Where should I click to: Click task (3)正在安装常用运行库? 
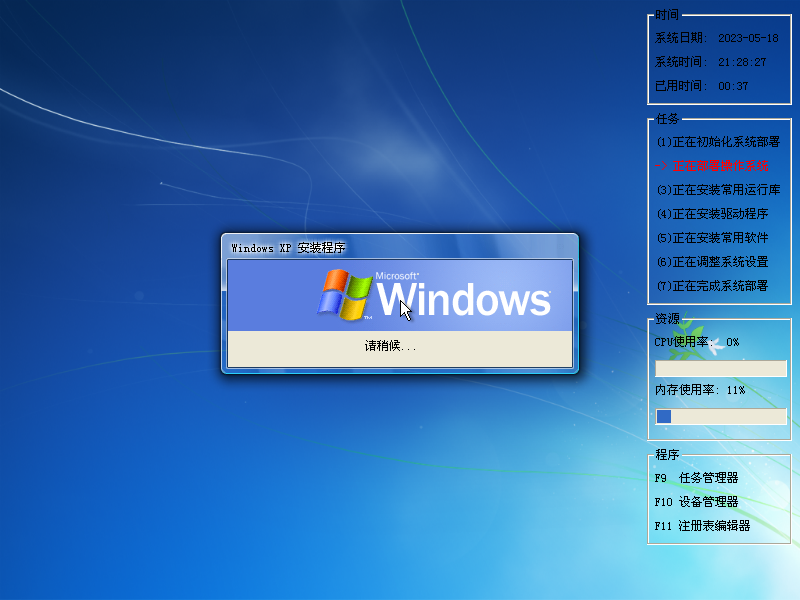pyautogui.click(x=718, y=190)
